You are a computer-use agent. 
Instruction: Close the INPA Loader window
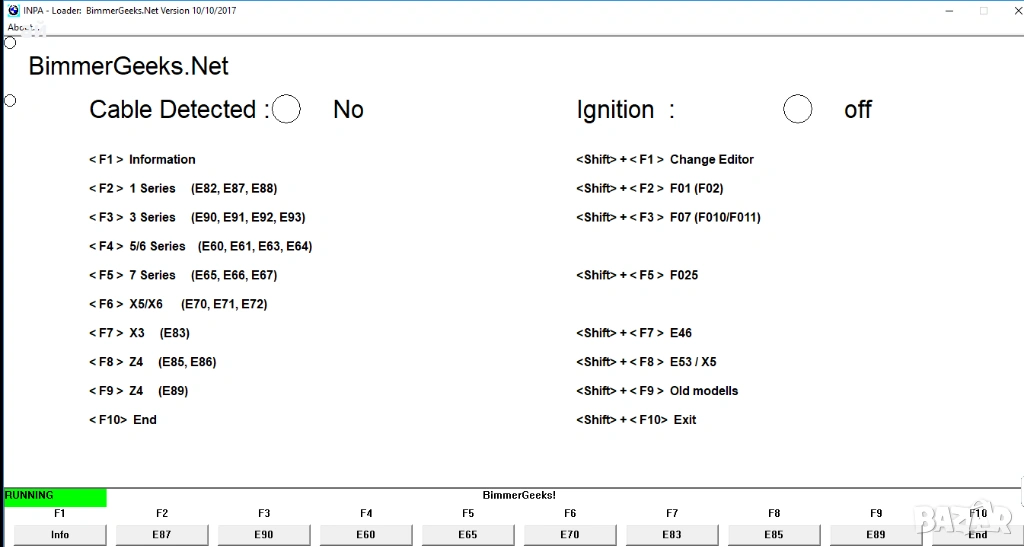[x=1017, y=10]
